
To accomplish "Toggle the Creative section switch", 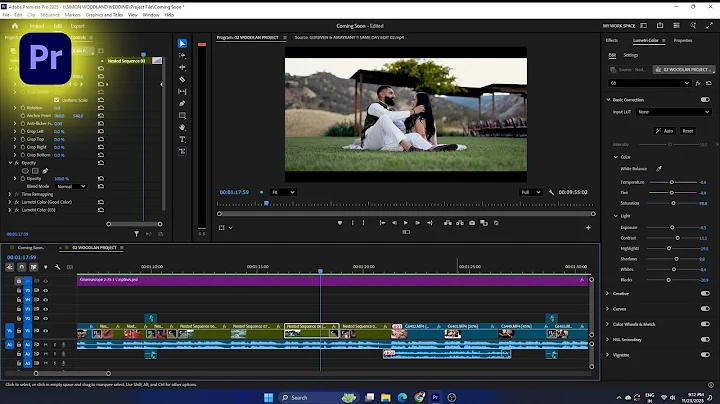I will coord(705,293).
